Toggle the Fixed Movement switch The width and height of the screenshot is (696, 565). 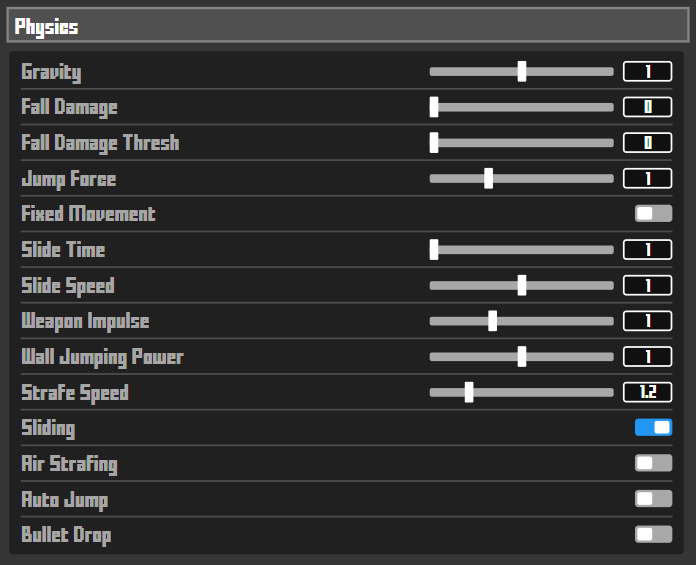(x=653, y=213)
